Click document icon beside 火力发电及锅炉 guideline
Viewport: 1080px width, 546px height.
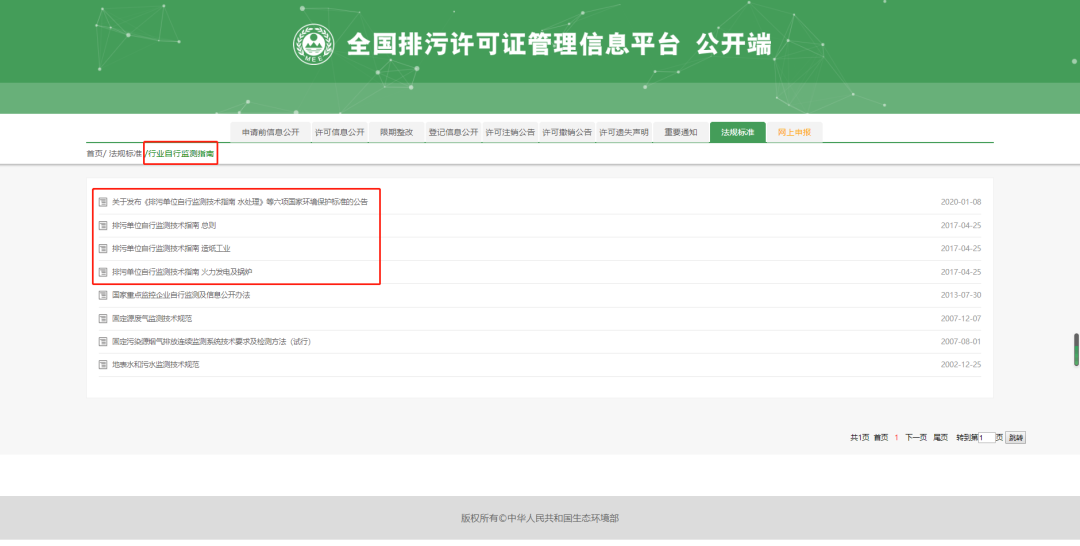[103, 271]
